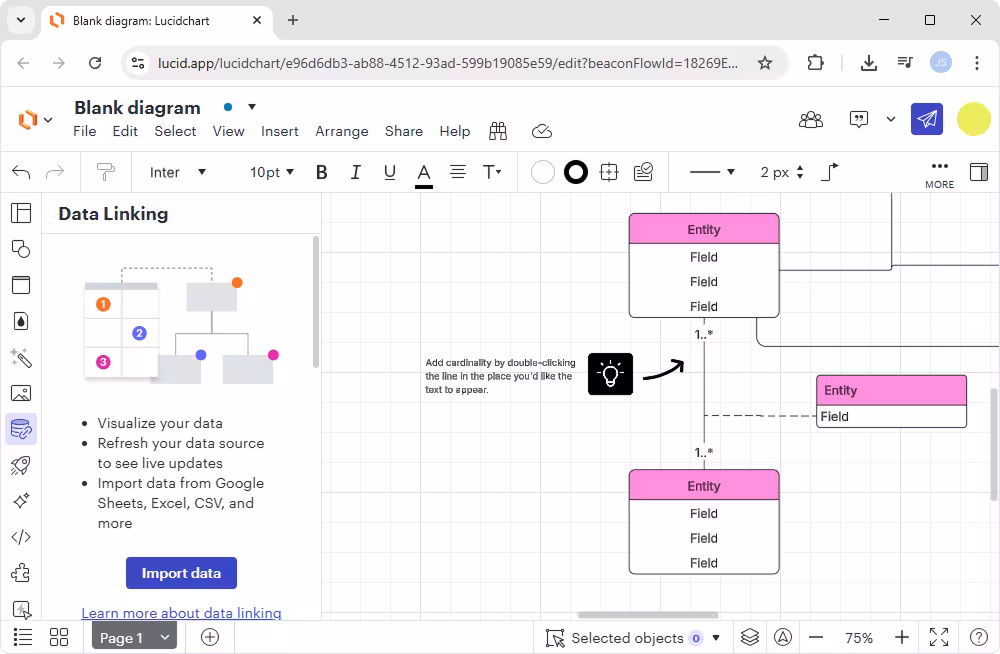Open the Arrange menu
Screen dimensions: 1000x654
tap(342, 131)
